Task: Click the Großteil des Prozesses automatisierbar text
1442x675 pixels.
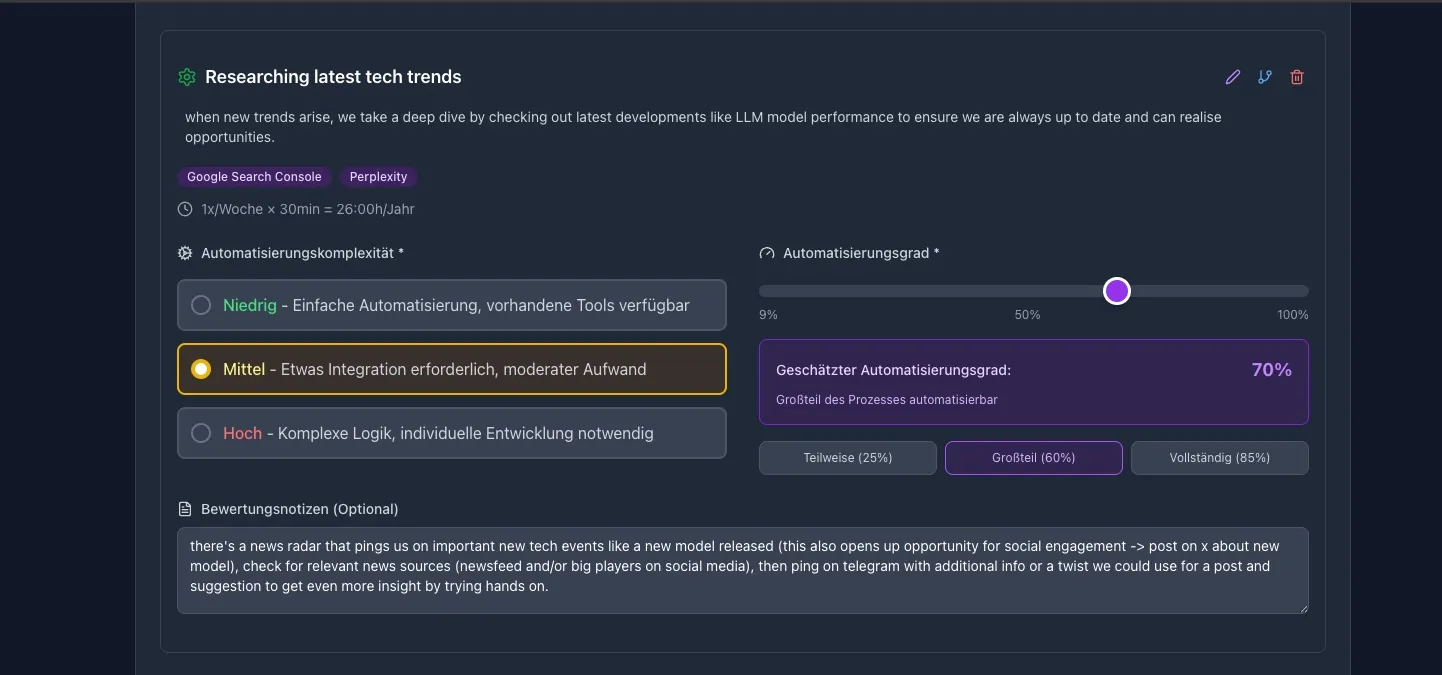Action: point(886,400)
